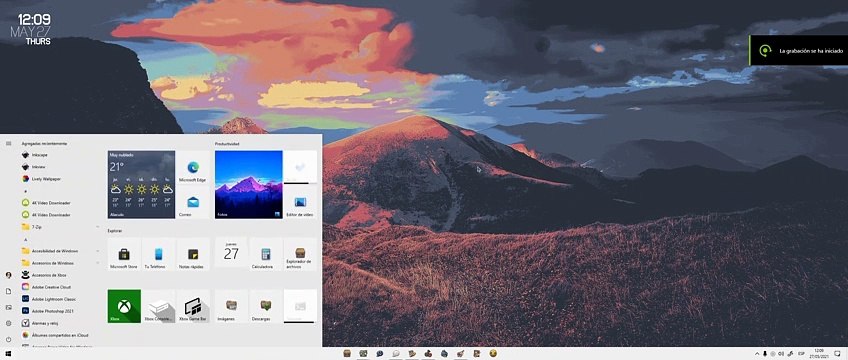Open the Fotos tile with mountain picture
848x360 pixels.
tap(249, 184)
